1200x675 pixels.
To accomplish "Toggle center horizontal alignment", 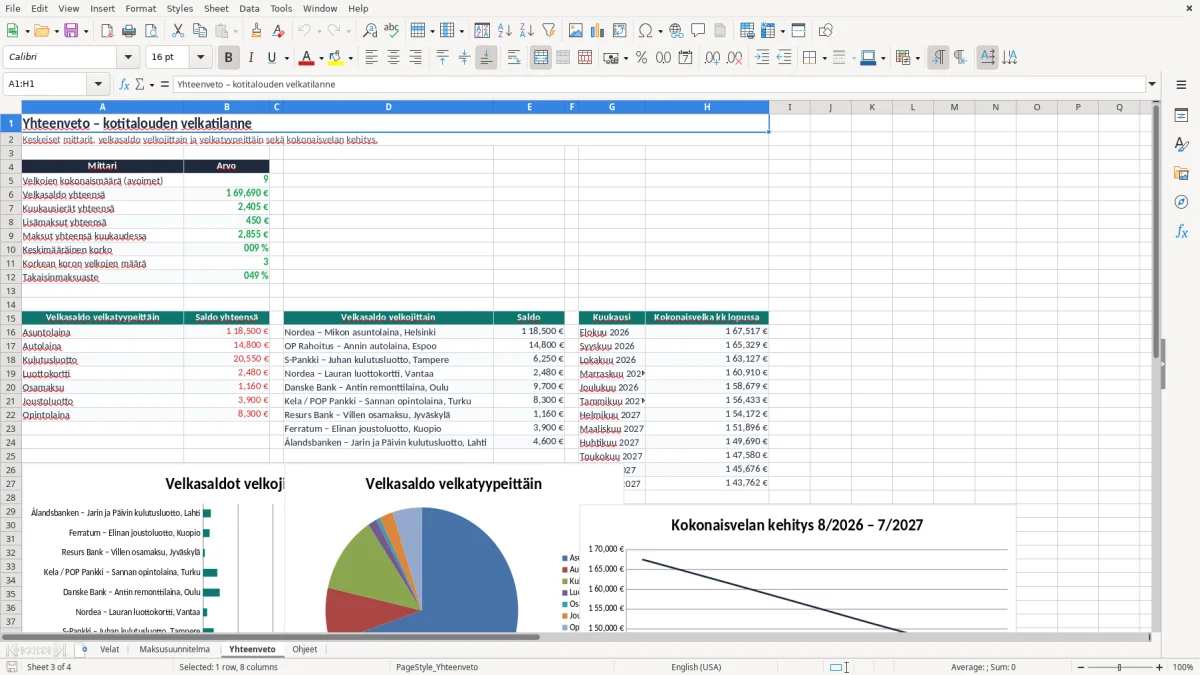I will pos(393,58).
